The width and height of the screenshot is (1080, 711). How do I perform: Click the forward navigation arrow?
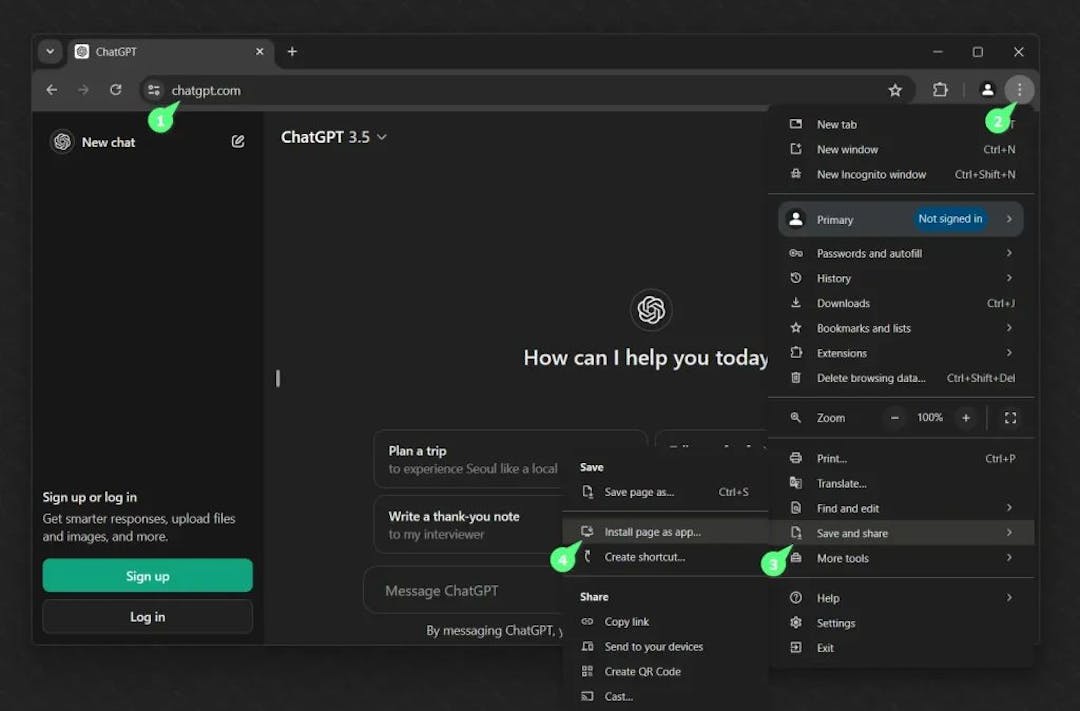(83, 90)
